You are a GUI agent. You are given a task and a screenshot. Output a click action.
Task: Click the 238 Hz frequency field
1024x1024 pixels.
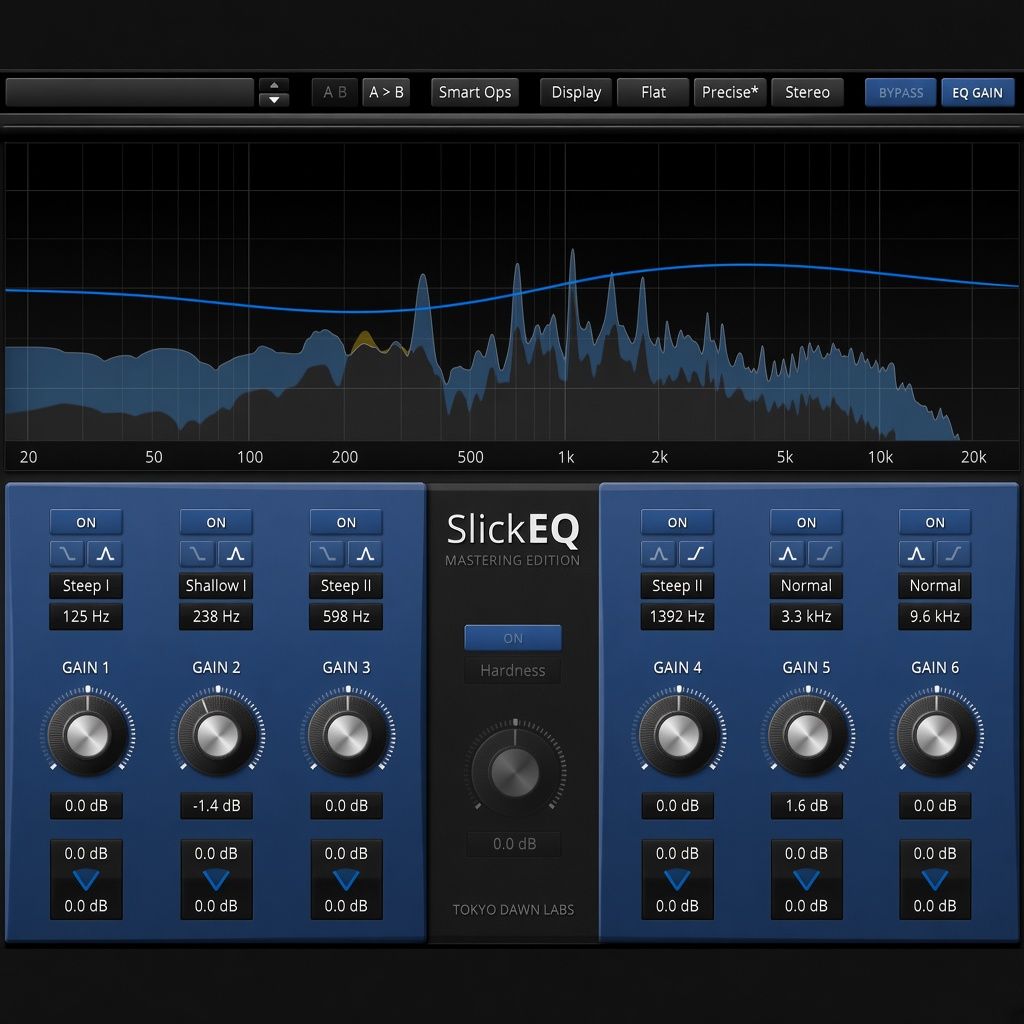[216, 616]
